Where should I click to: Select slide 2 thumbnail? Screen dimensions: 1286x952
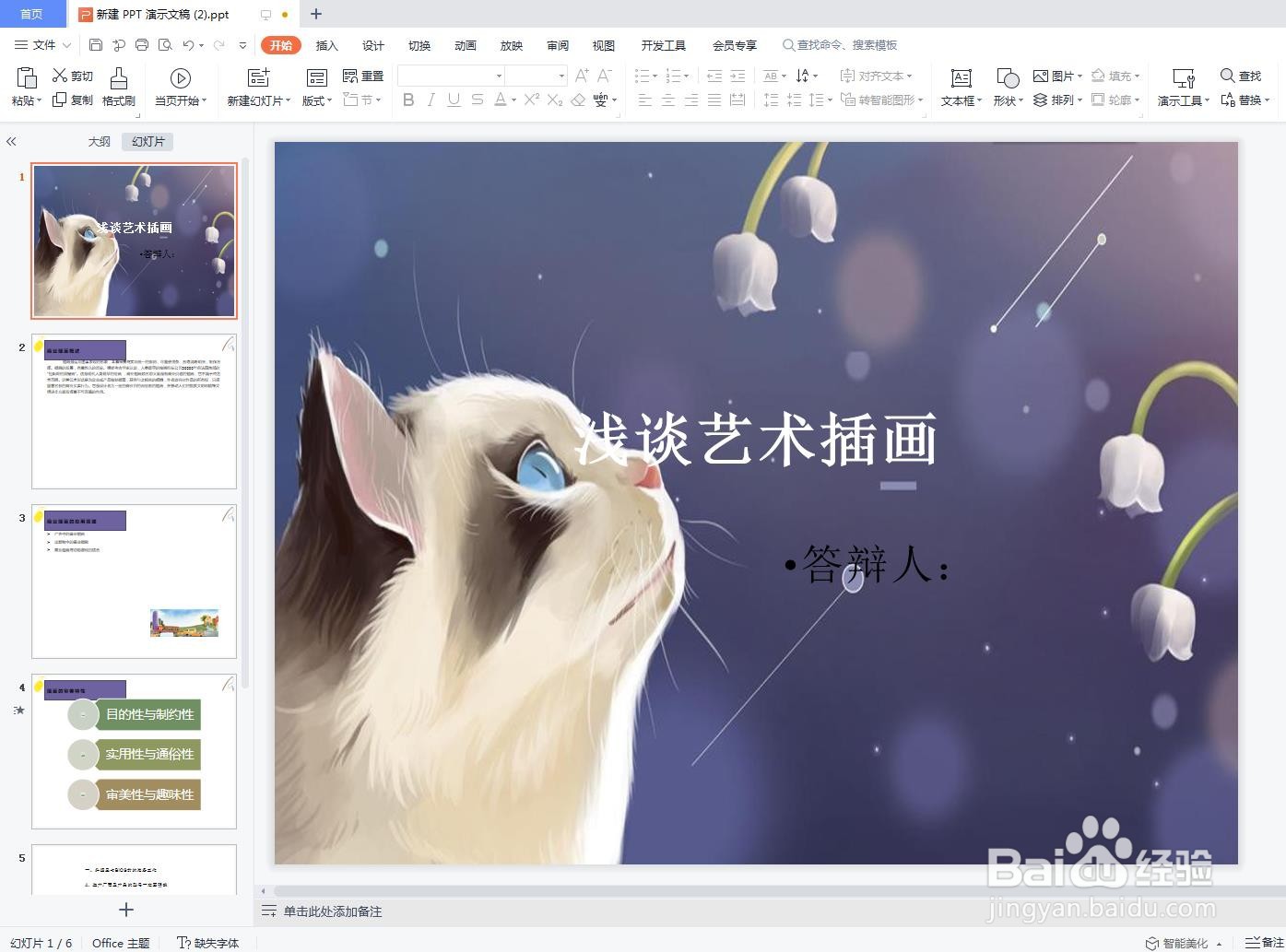(134, 411)
